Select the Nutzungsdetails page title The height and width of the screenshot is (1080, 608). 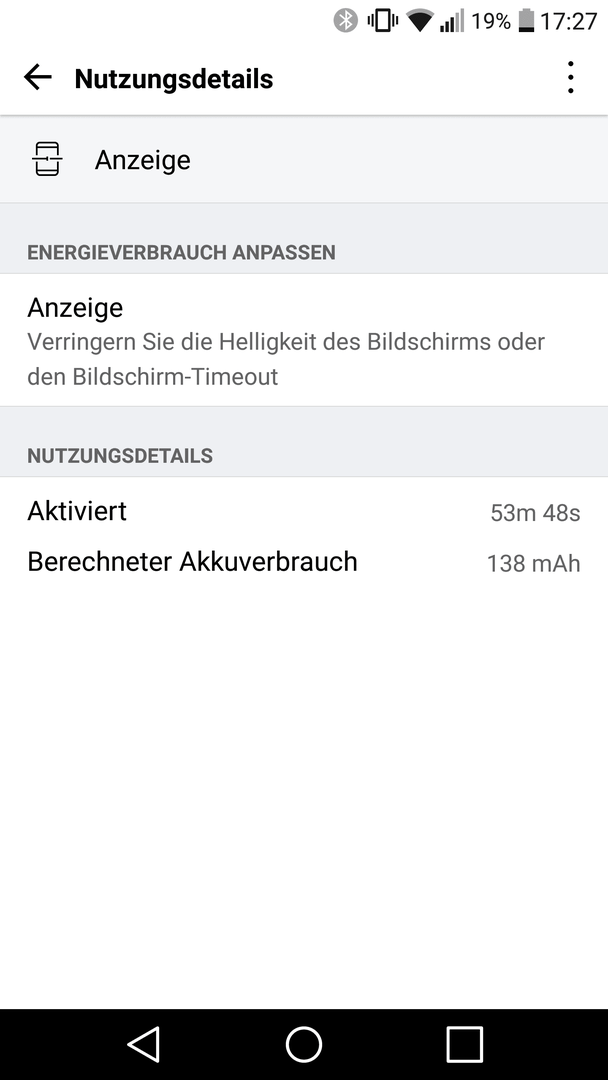tap(174, 79)
